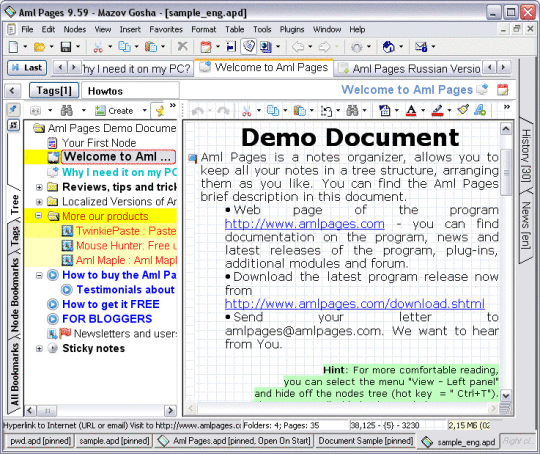
Task: Select the How to get it FREE tree item
Action: click(111, 304)
